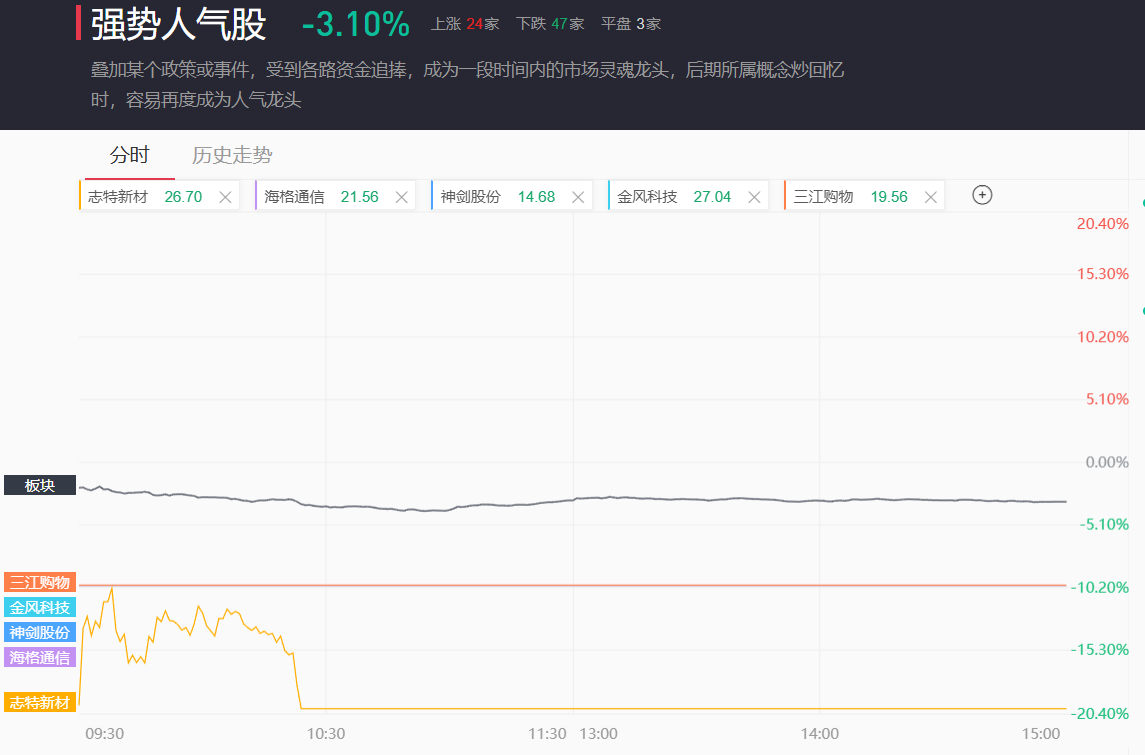This screenshot has height=755, width=1145.
Task: Open the 金风科技 27.04 stock chip
Action: tap(674, 197)
